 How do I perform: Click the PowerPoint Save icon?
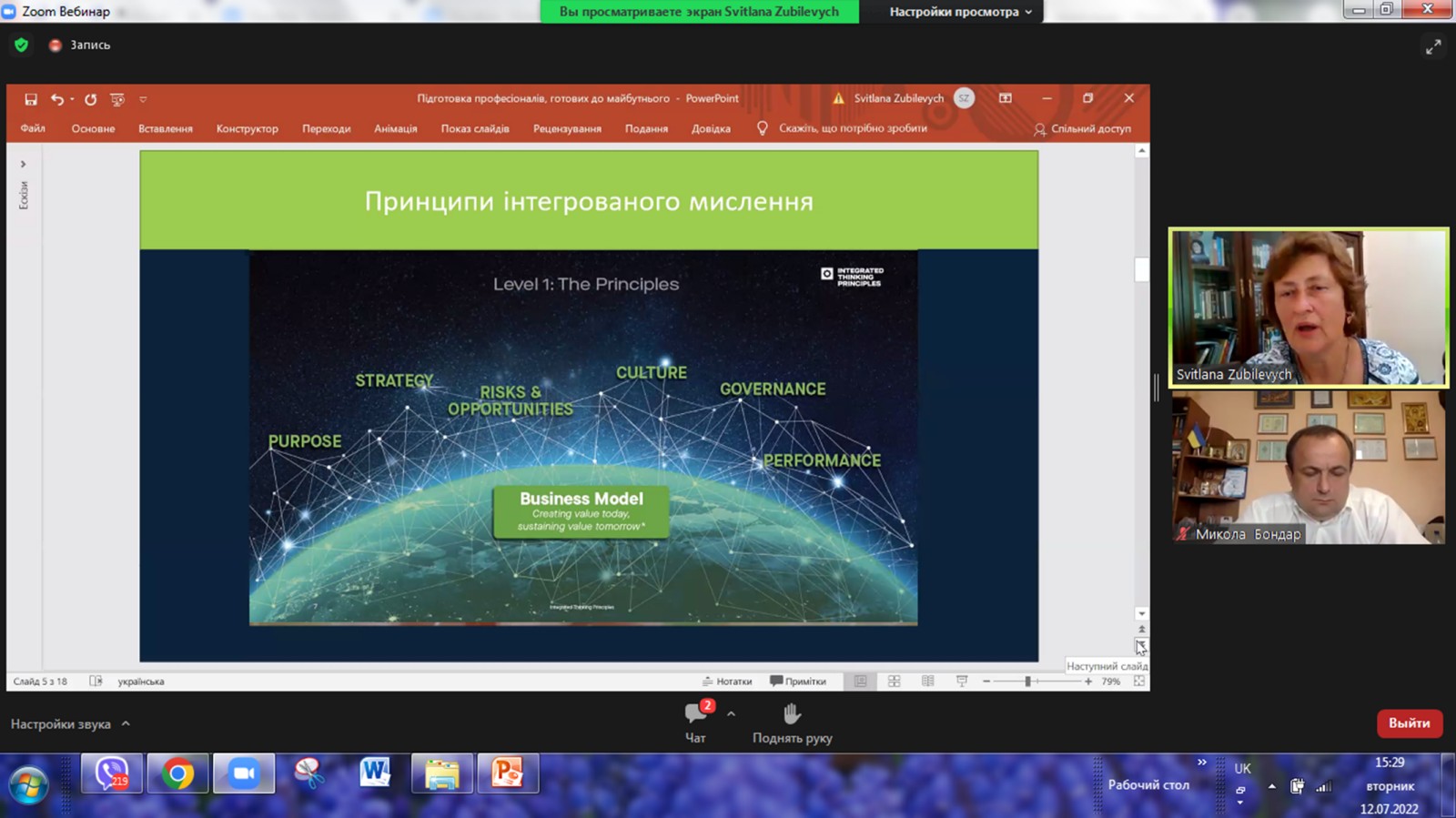31,99
